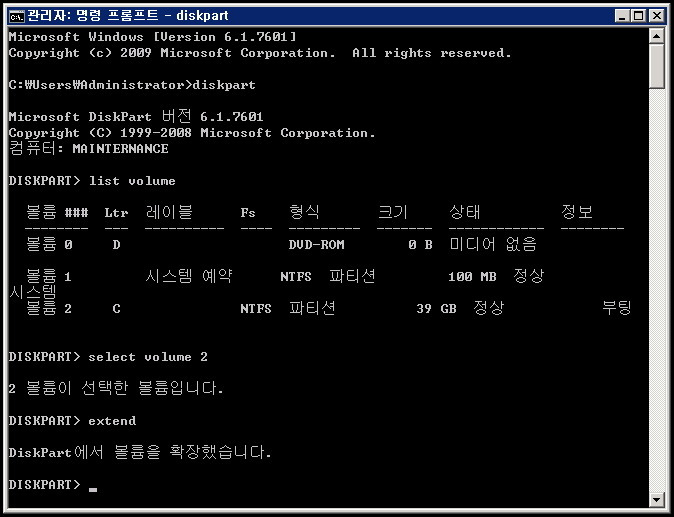Click the computer name 'MAINTERNANCE'

click(120, 149)
